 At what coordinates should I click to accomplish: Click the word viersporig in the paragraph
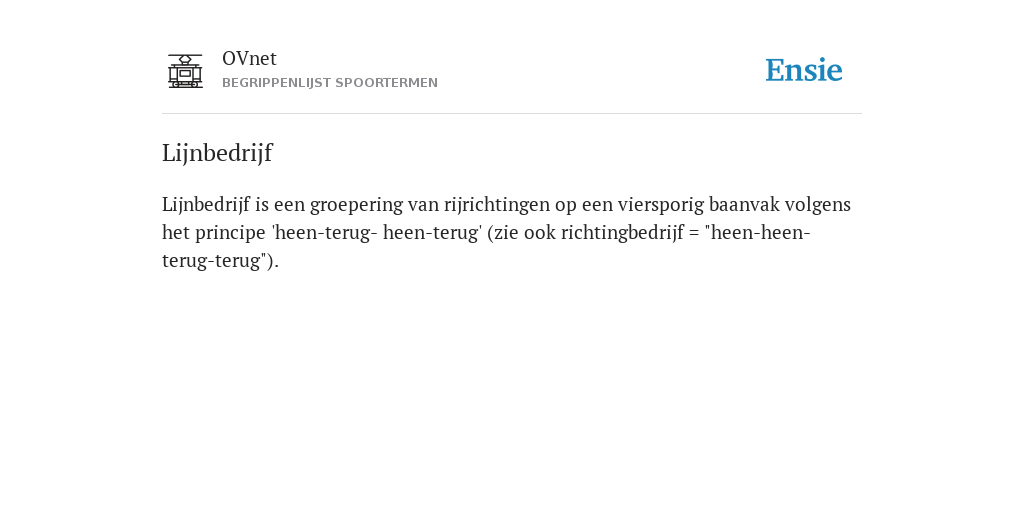pos(661,204)
